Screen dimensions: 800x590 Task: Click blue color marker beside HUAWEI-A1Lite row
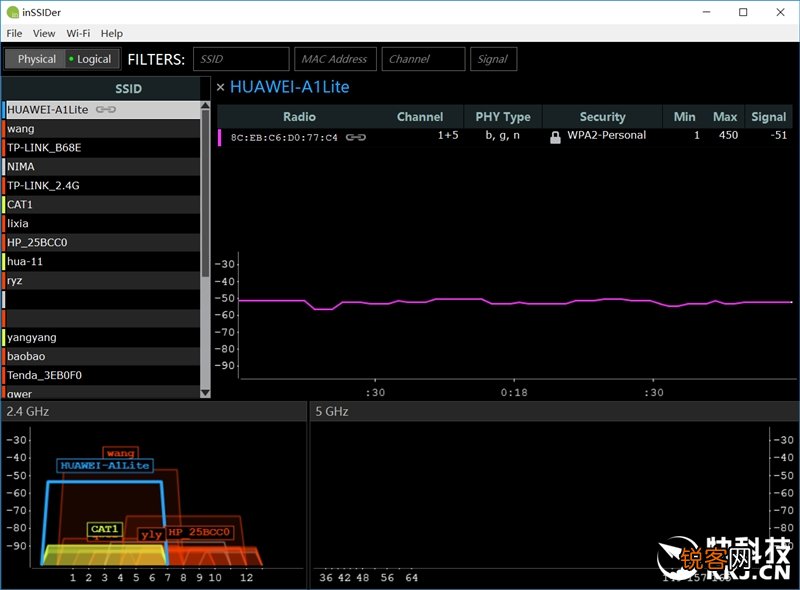click(x=4, y=110)
